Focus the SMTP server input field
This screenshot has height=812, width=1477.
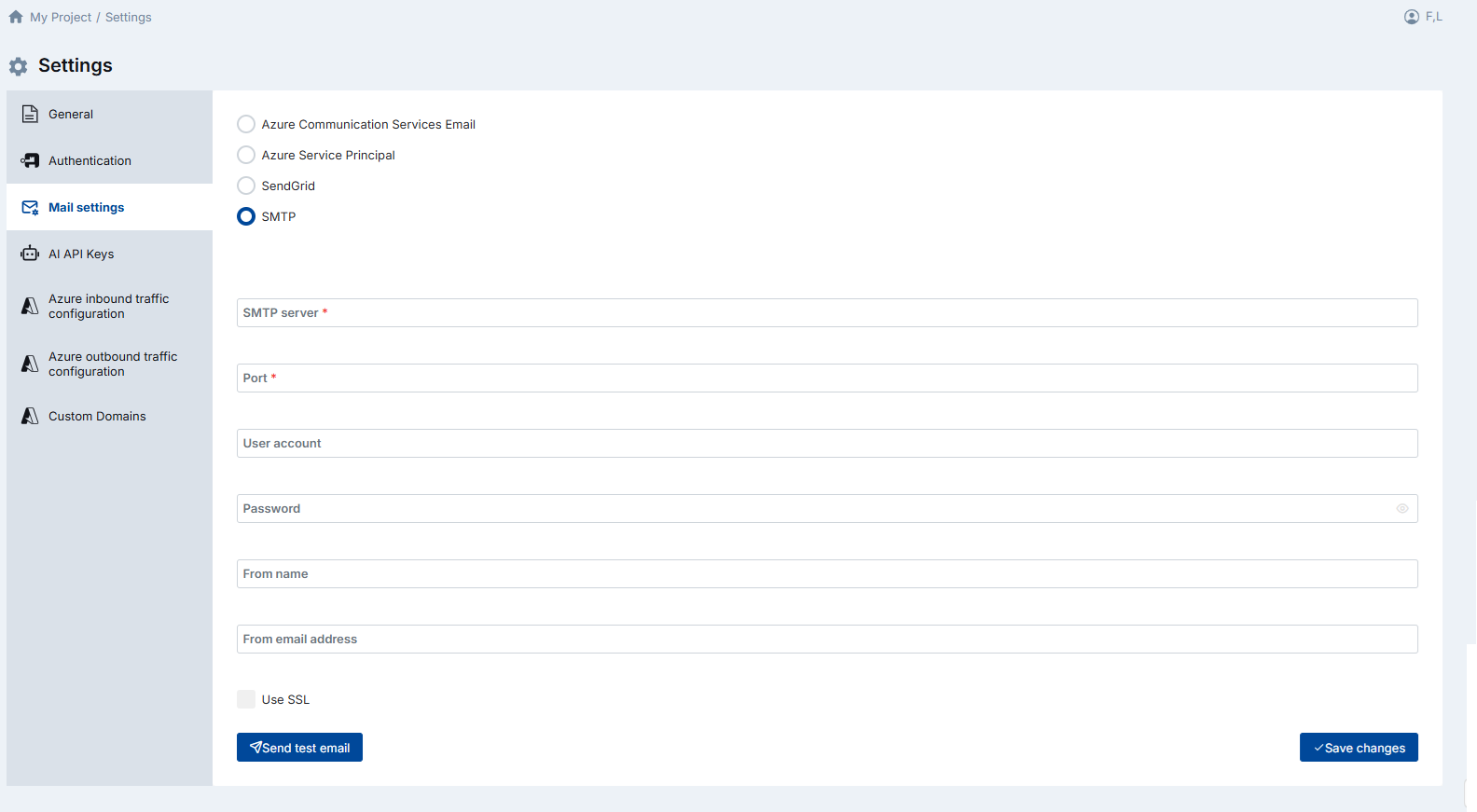click(x=827, y=312)
